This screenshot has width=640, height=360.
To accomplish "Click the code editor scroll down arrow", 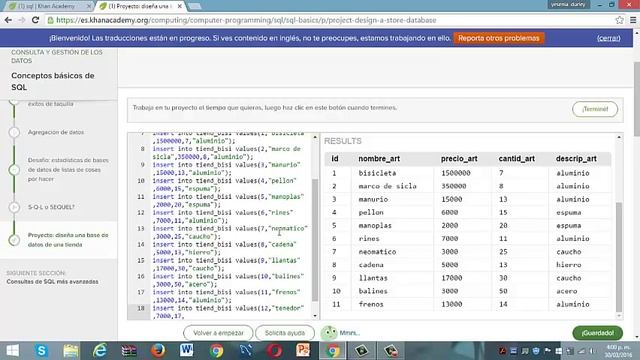I will [315, 316].
